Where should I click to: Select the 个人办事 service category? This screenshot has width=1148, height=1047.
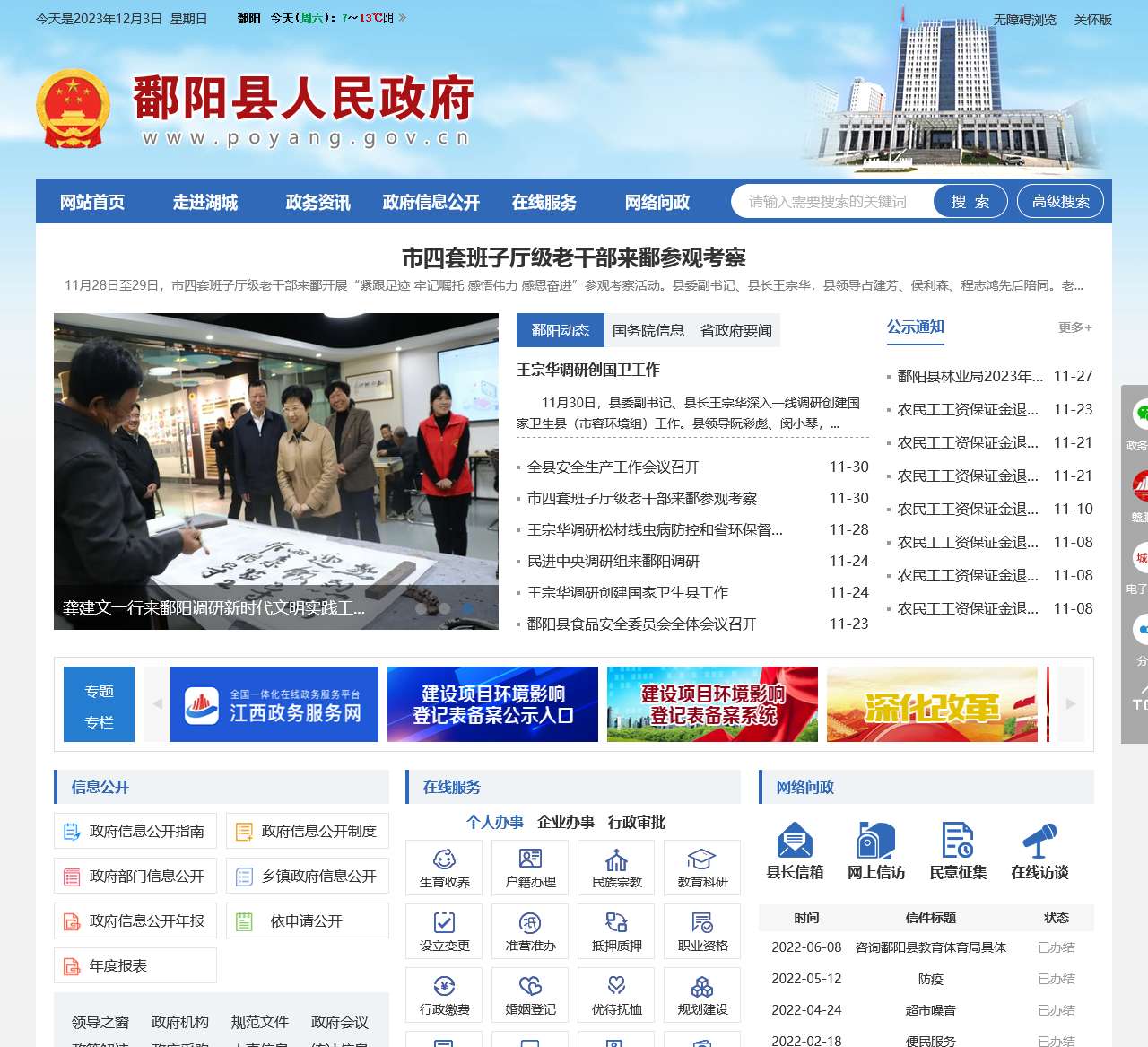pos(494,823)
